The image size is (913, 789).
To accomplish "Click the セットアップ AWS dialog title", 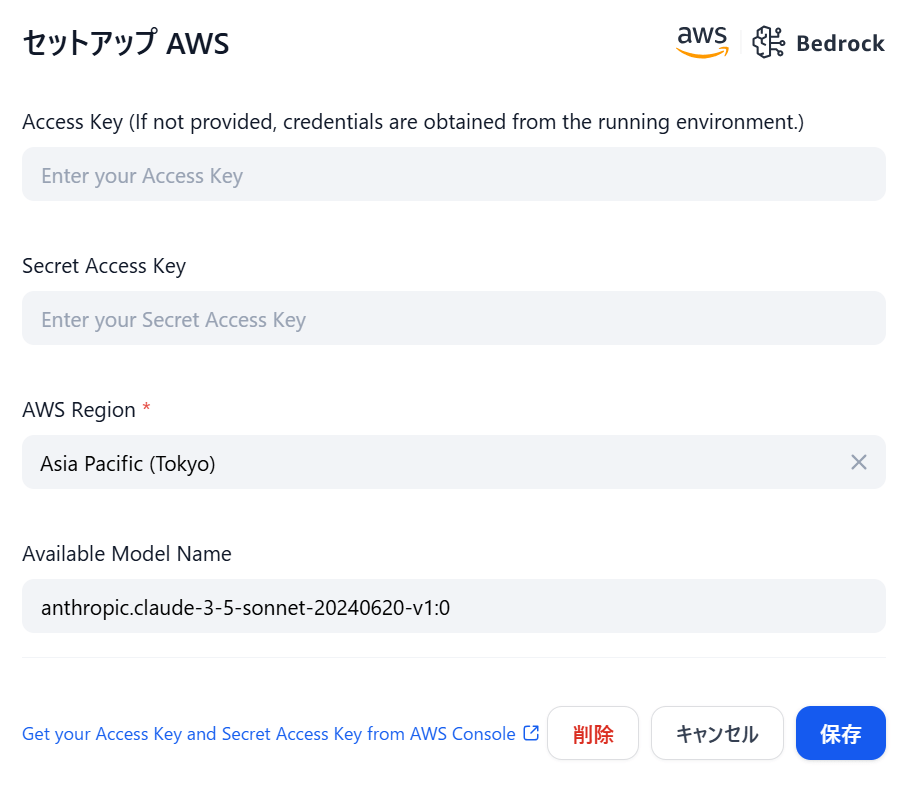I will pyautogui.click(x=126, y=44).
